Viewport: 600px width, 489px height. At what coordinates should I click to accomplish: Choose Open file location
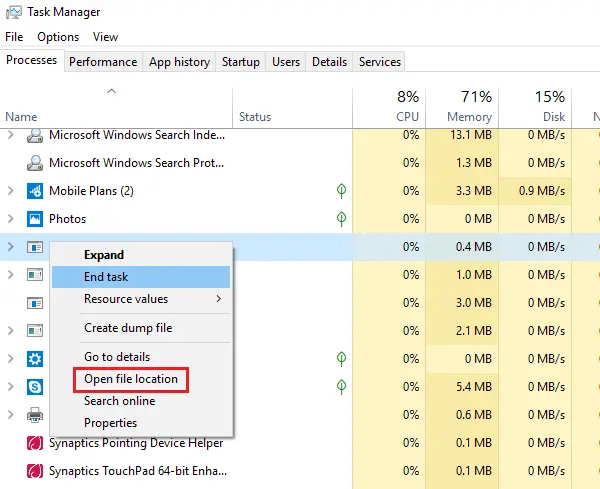(x=141, y=379)
